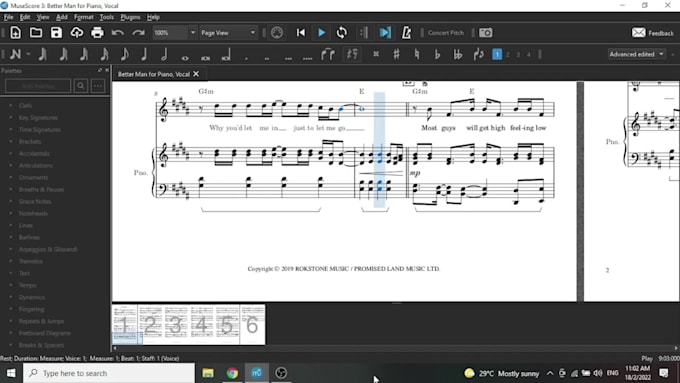This screenshot has width=680, height=383.
Task: Select page 6 thumbnail in navigator
Action: point(252,324)
